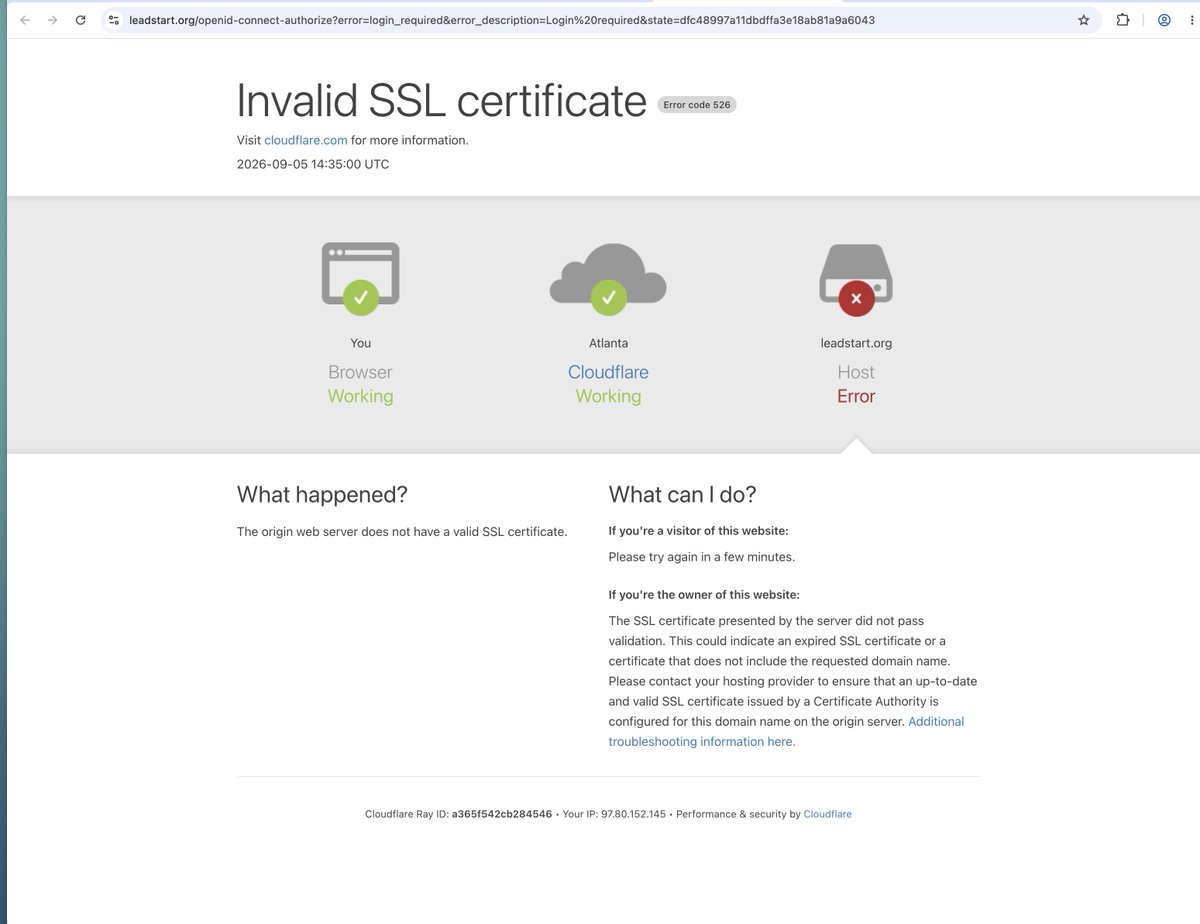The image size is (1200, 924).
Task: Click the Cloudflare Ray ID value
Action: [501, 814]
